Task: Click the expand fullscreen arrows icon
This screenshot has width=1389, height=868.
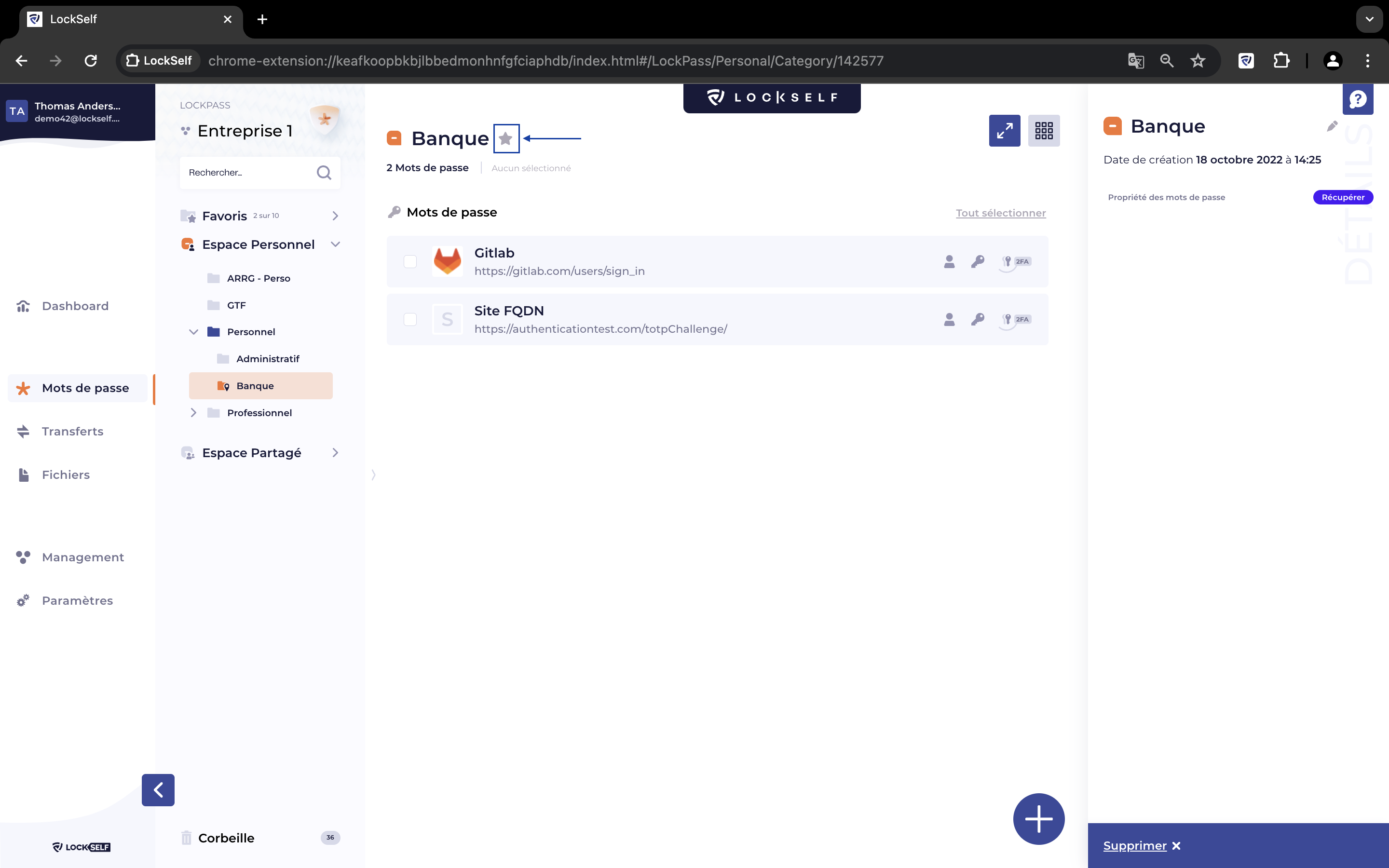Action: tap(1004, 131)
